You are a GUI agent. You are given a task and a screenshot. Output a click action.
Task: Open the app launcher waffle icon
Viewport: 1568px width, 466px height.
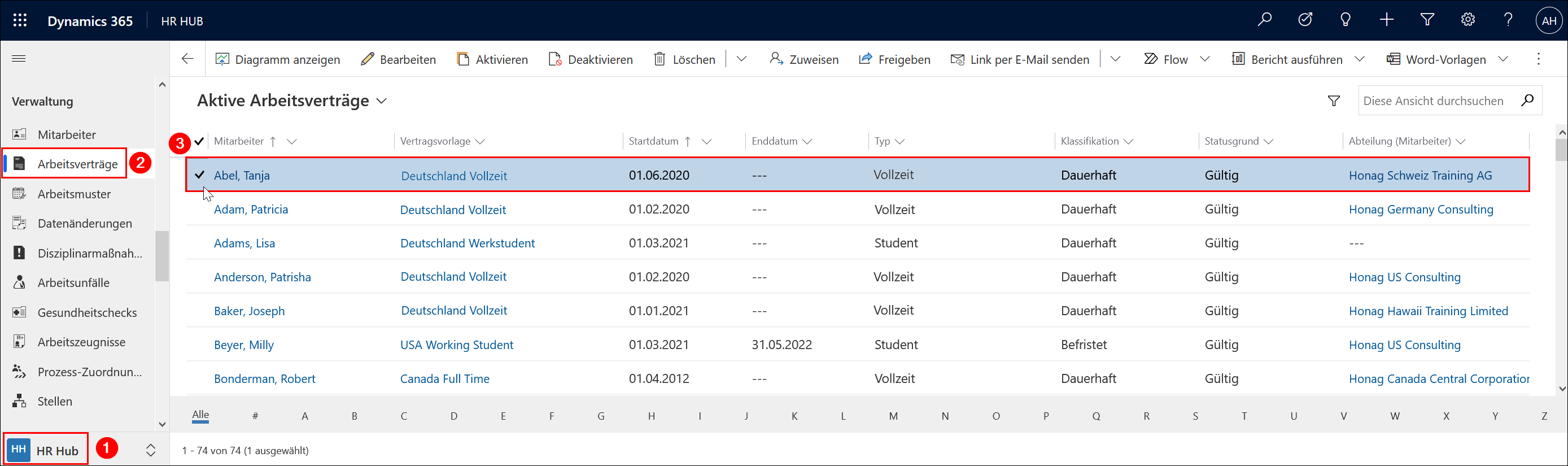[x=20, y=21]
